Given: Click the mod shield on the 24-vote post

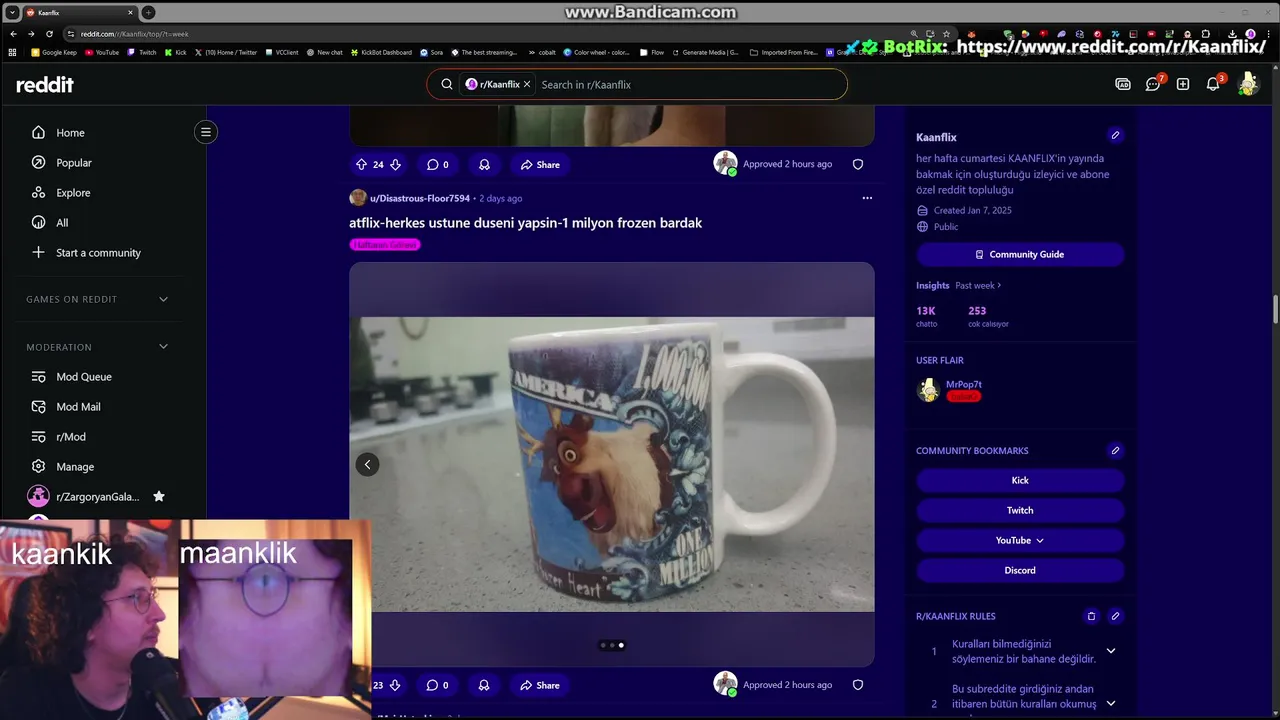Looking at the screenshot, I should 858,164.
